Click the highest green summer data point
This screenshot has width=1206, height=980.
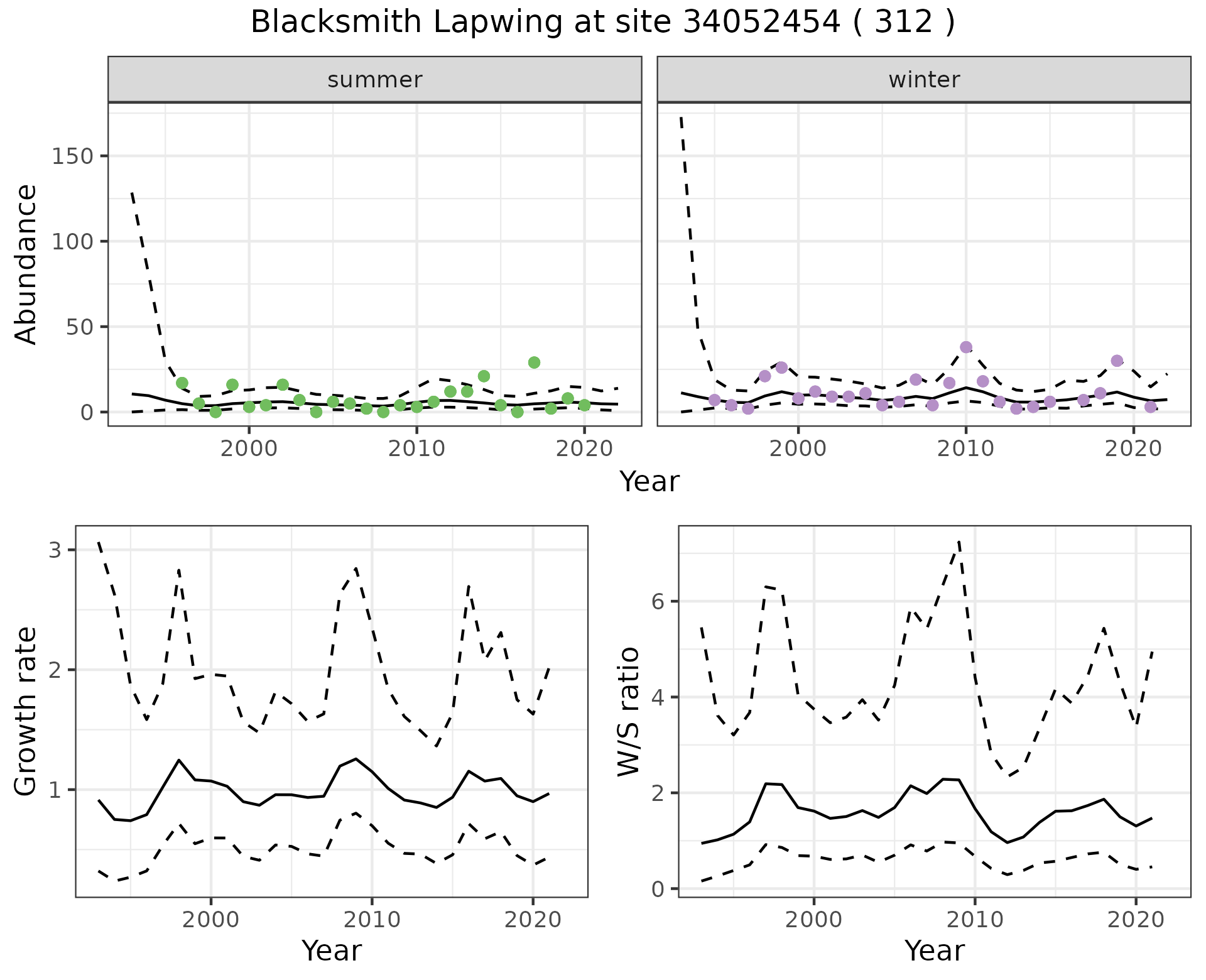tap(534, 362)
